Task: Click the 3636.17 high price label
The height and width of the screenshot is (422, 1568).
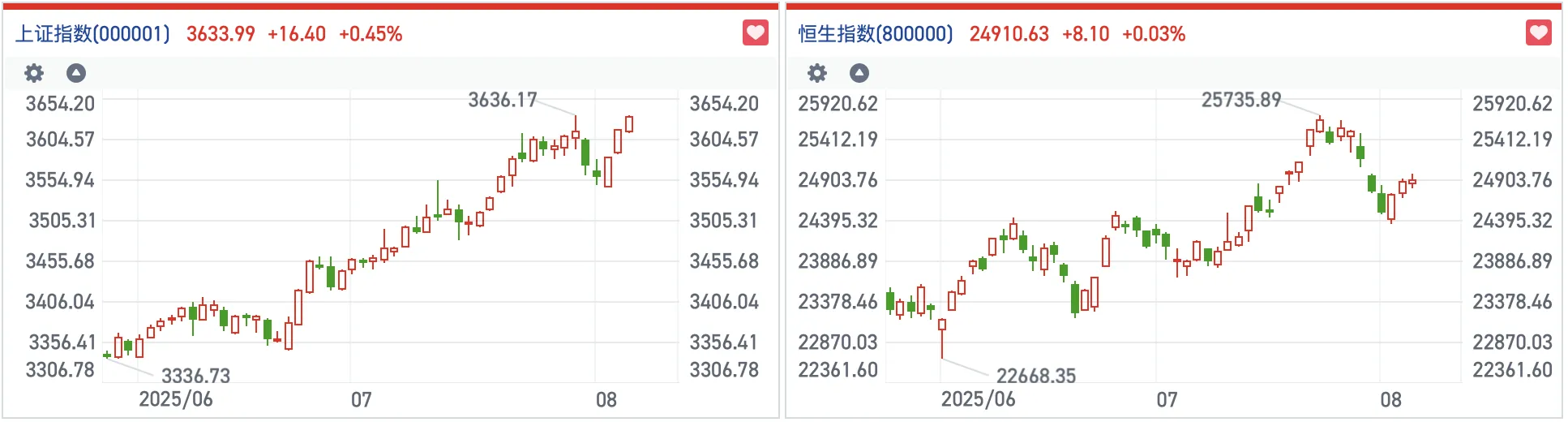Action: click(503, 100)
